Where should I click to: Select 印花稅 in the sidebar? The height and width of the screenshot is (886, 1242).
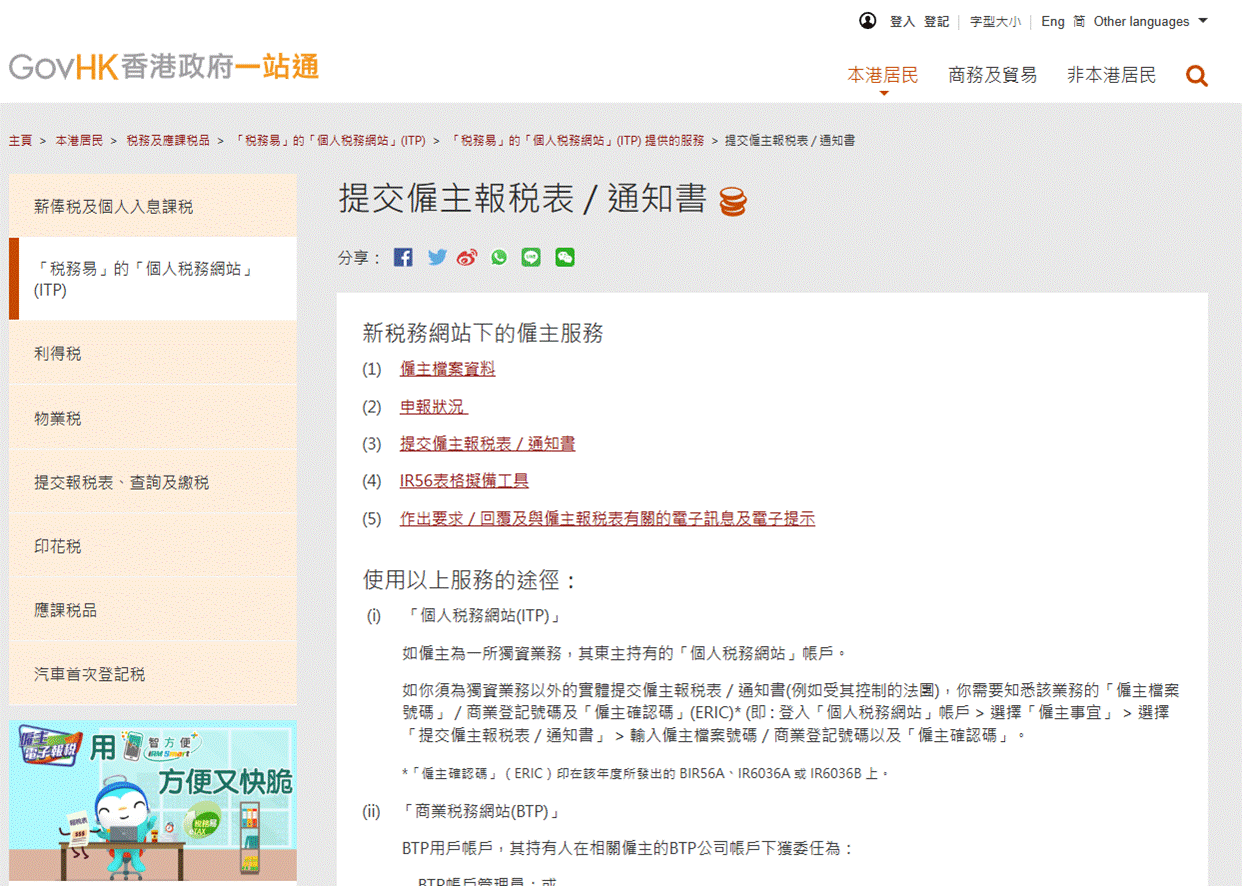point(58,546)
